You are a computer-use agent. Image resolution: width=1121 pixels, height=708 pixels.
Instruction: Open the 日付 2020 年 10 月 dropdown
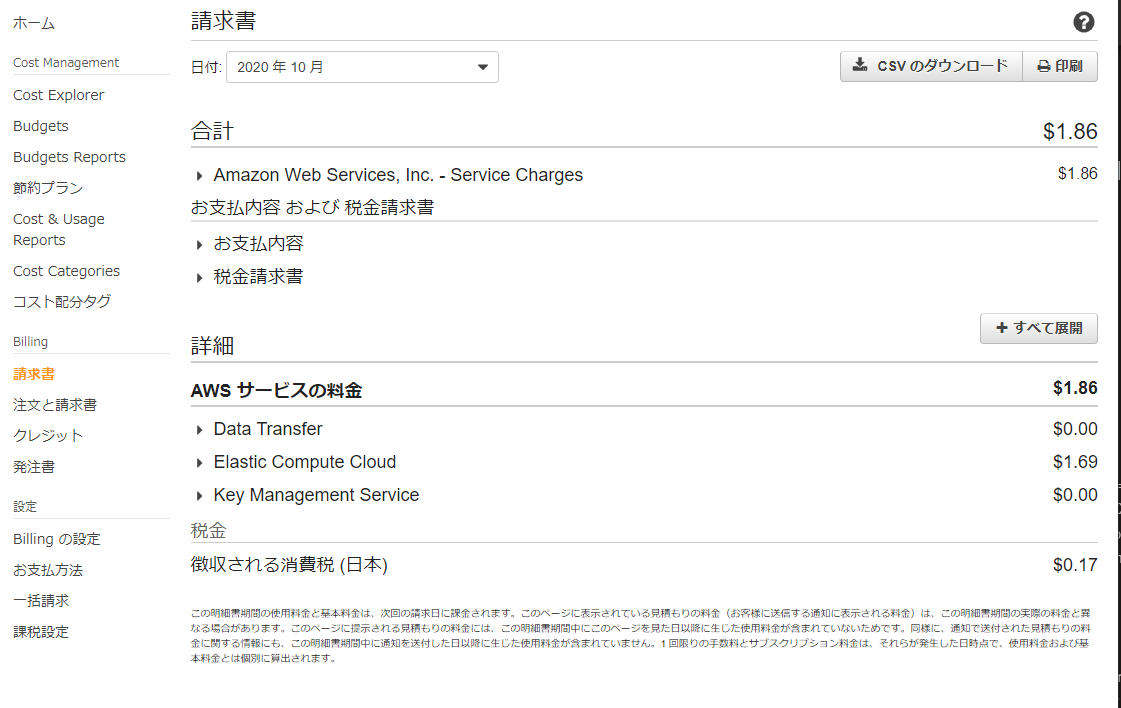362,67
